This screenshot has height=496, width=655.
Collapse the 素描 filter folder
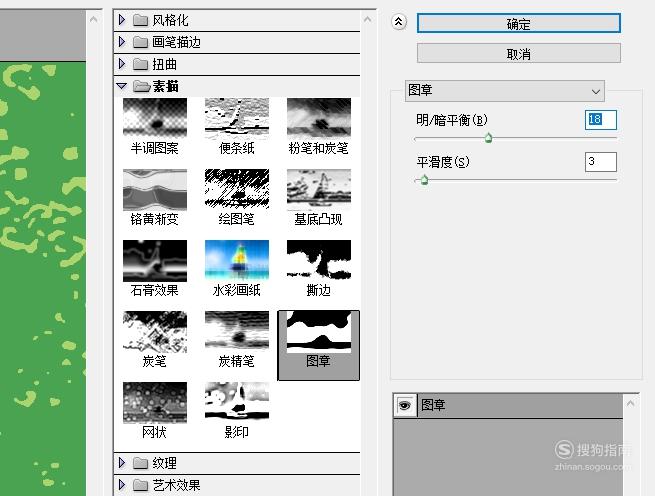pyautogui.click(x=122, y=86)
